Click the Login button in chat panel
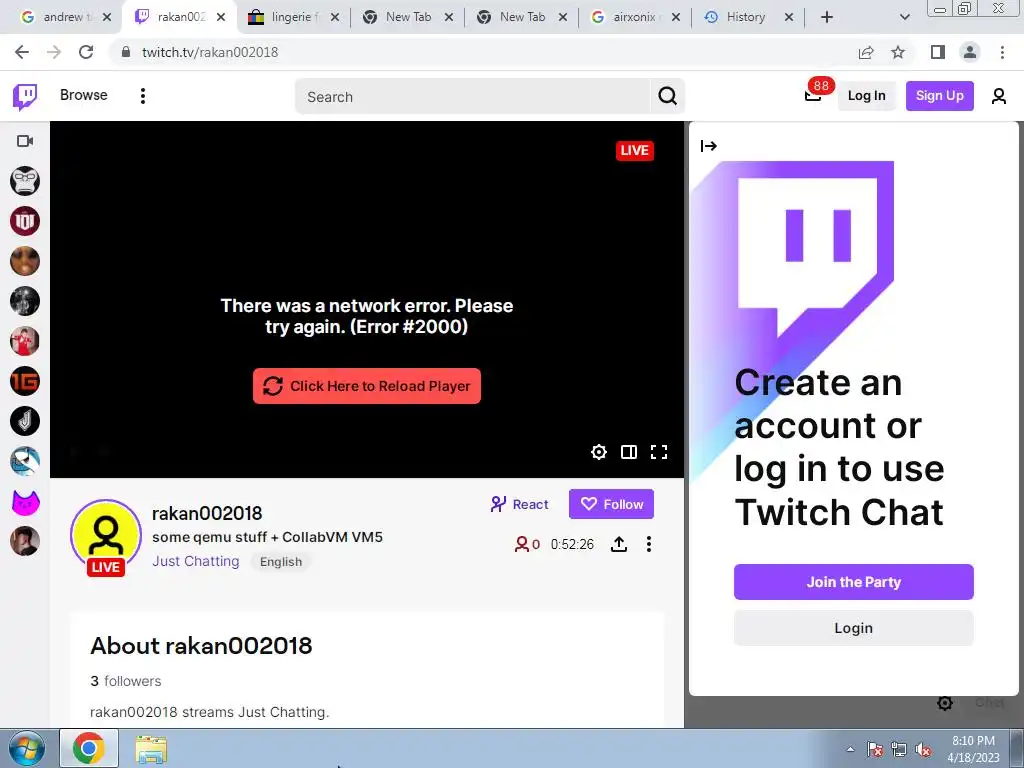 click(x=854, y=628)
